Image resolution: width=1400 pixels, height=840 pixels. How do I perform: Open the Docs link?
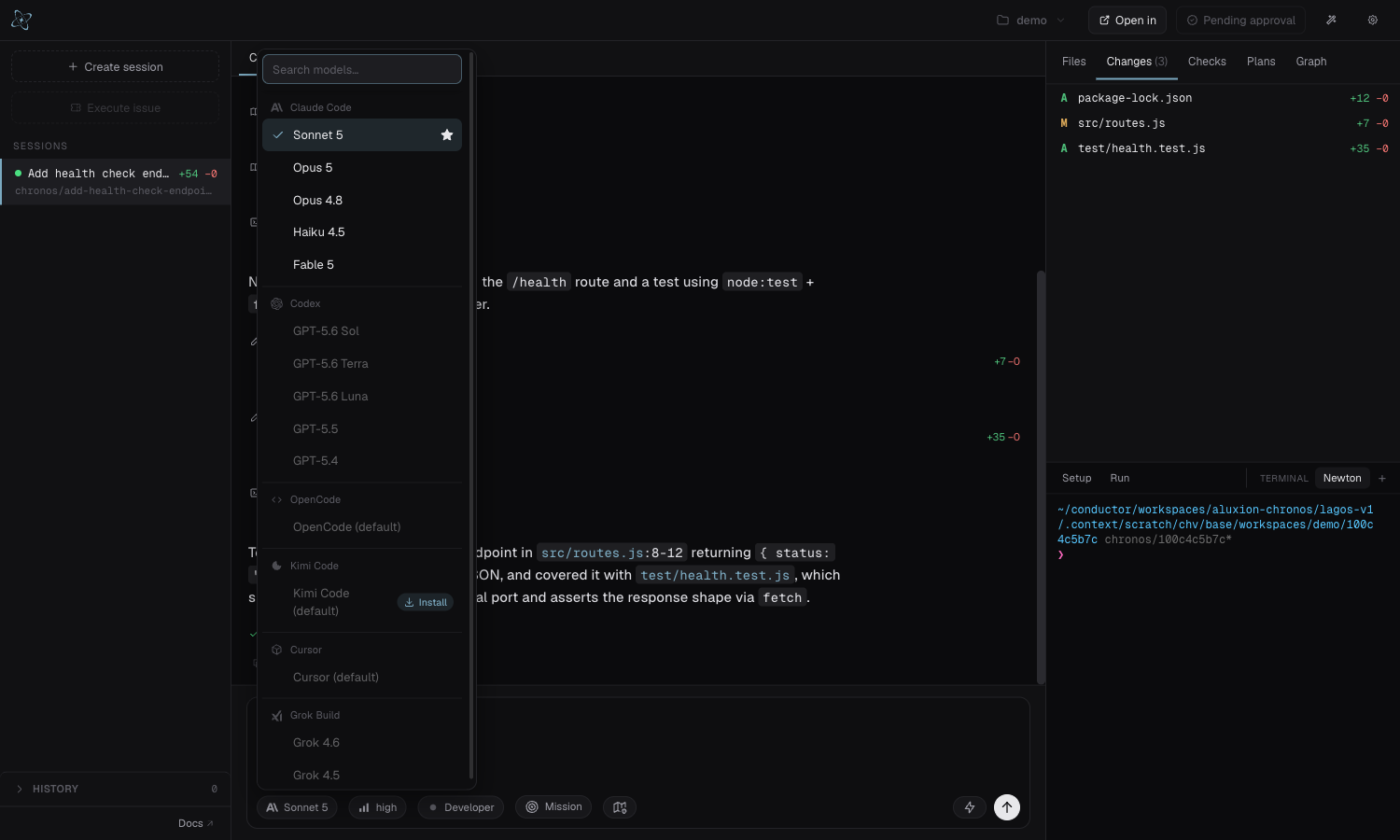196,823
